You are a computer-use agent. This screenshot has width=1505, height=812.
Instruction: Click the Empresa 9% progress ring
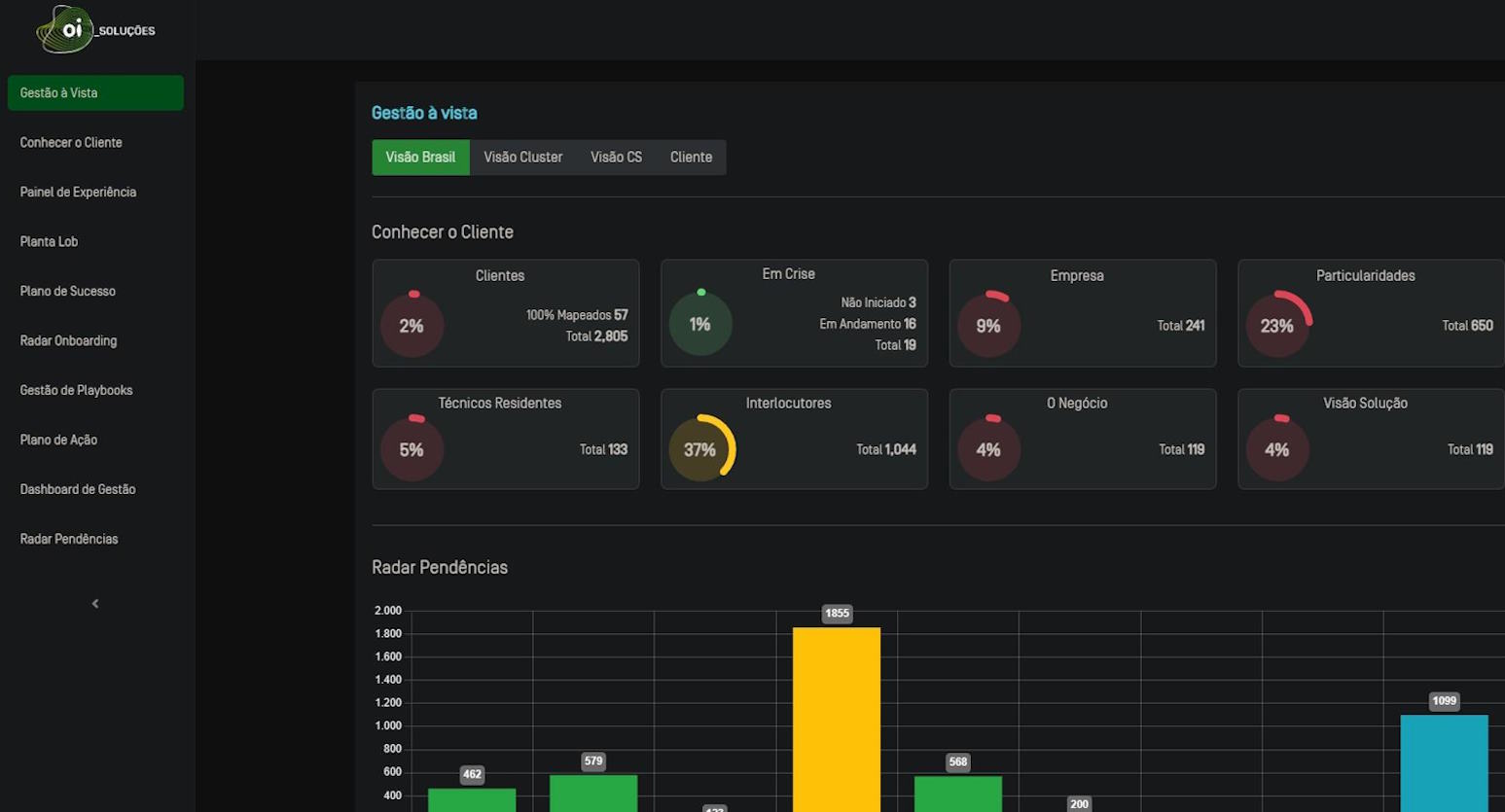point(988,326)
